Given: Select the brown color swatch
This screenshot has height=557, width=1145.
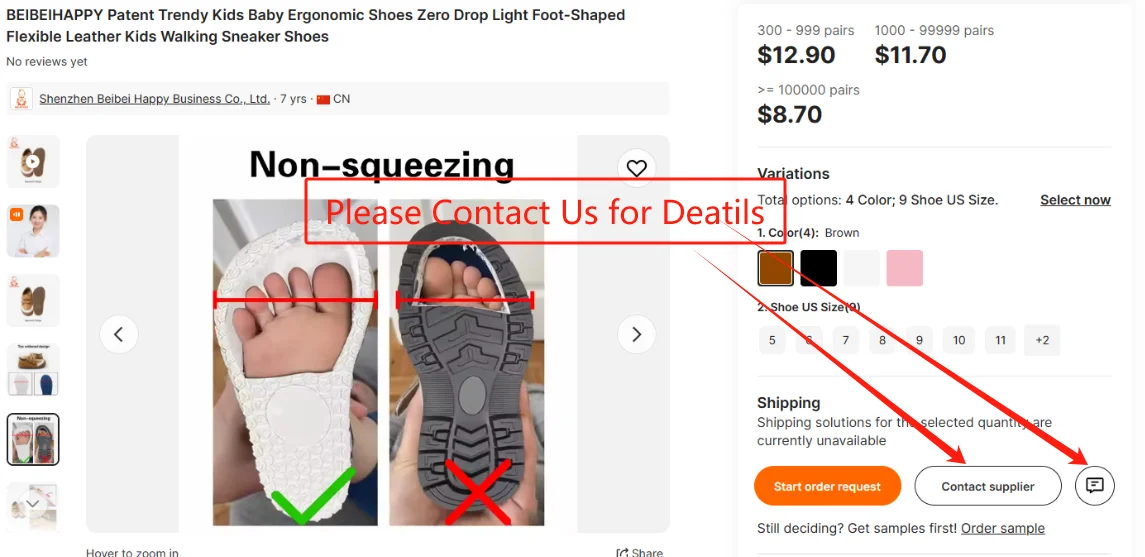Looking at the screenshot, I should tap(776, 268).
